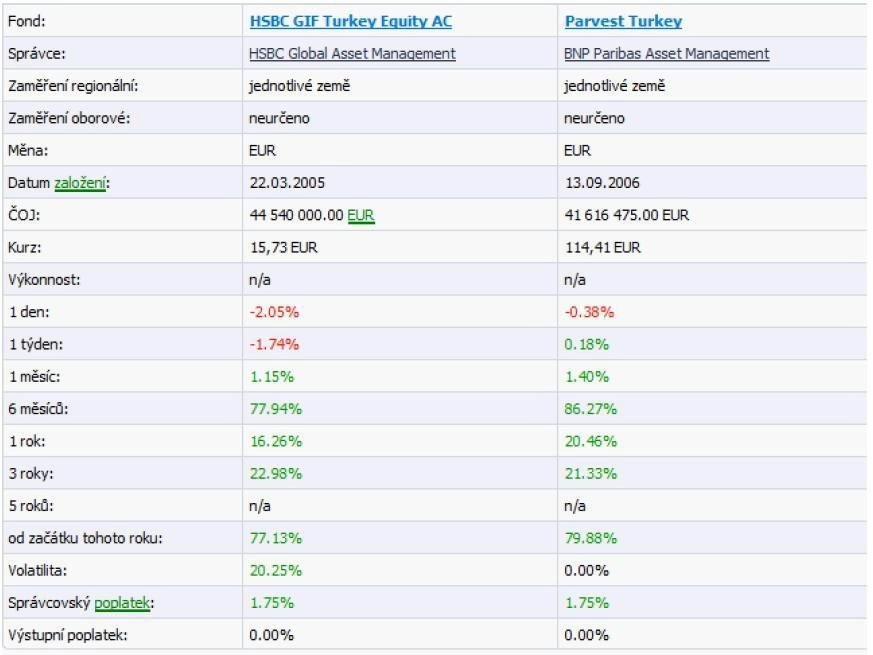The image size is (873, 655).
Task: Click the HSBC Kurz value 15,73 EUR
Action: (283, 247)
